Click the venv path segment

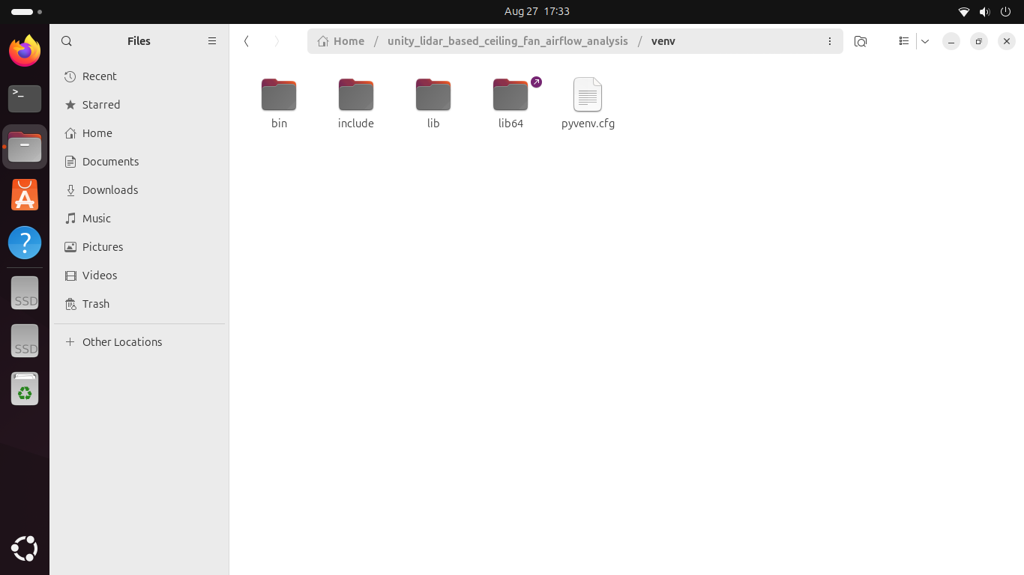[663, 41]
